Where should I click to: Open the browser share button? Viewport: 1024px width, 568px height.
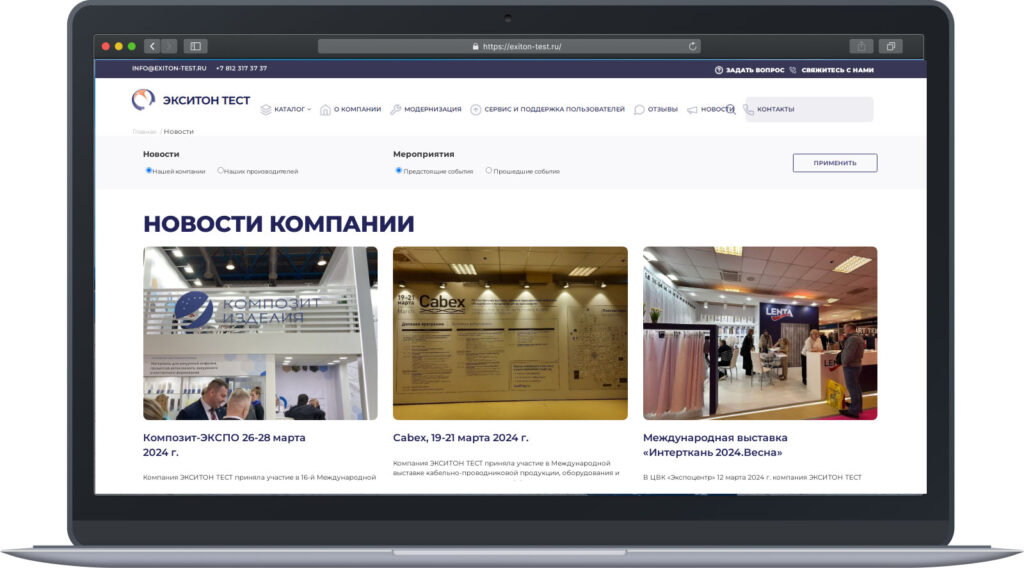861,46
